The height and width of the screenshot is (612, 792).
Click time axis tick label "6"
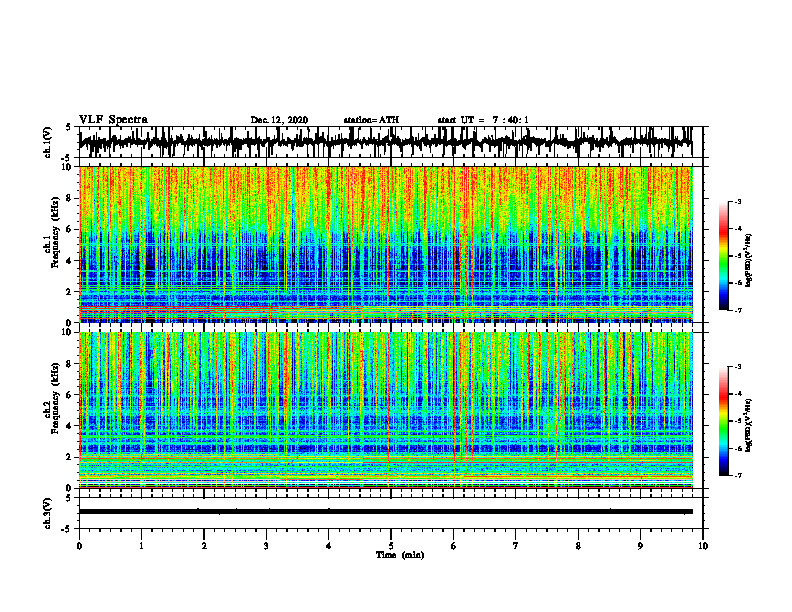[453, 546]
